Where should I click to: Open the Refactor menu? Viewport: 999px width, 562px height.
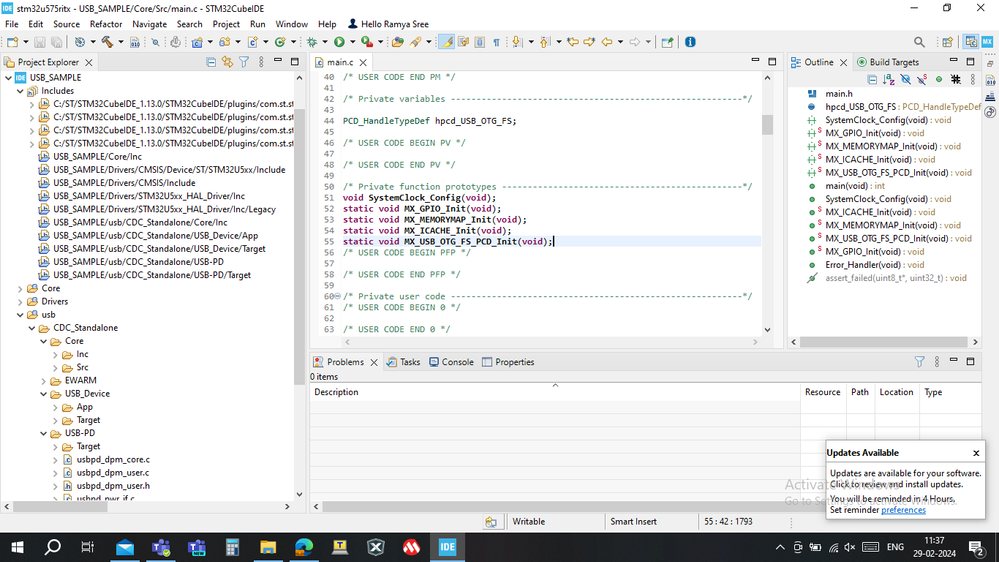coord(106,24)
